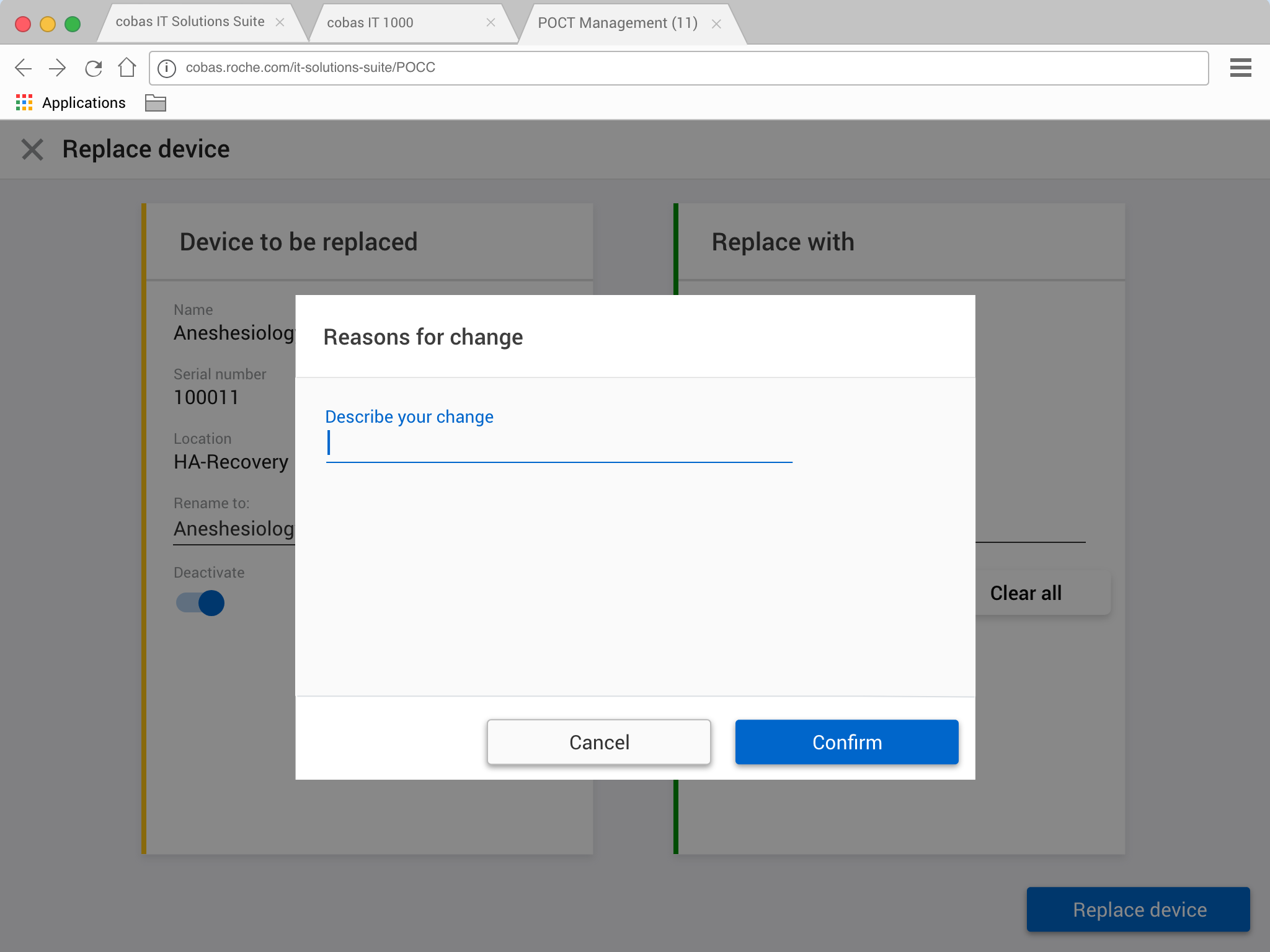Viewport: 1270px width, 952px height.
Task: Close the POCT Management tab
Action: [x=716, y=24]
